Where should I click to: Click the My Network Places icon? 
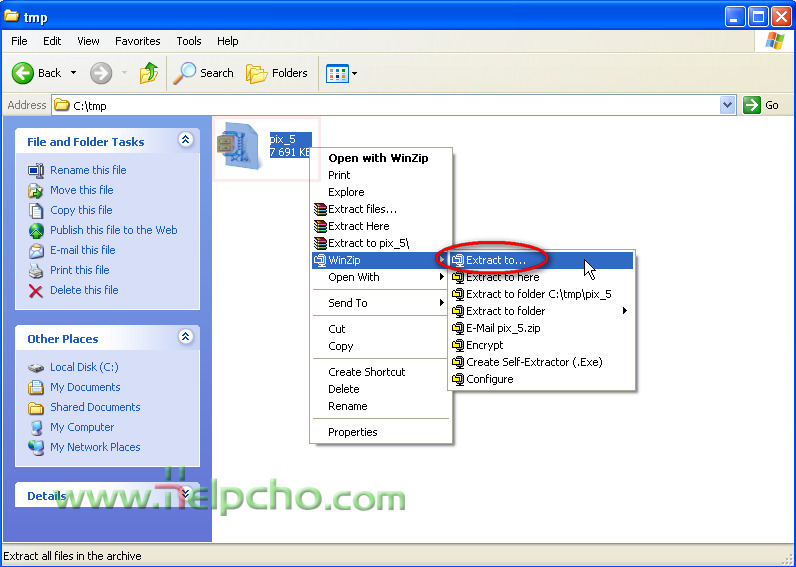[x=36, y=448]
